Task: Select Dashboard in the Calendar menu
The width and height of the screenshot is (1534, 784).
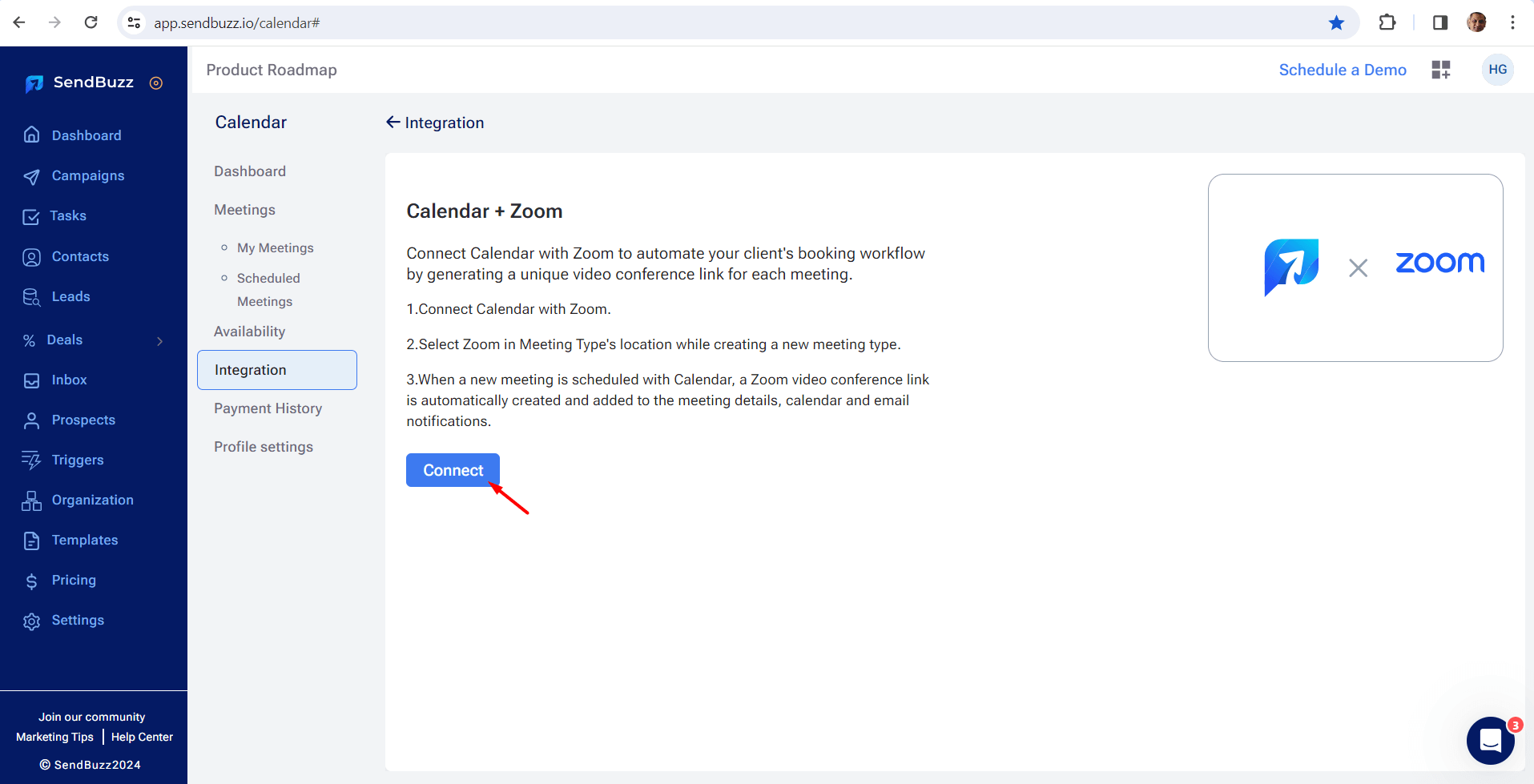Action: (250, 171)
